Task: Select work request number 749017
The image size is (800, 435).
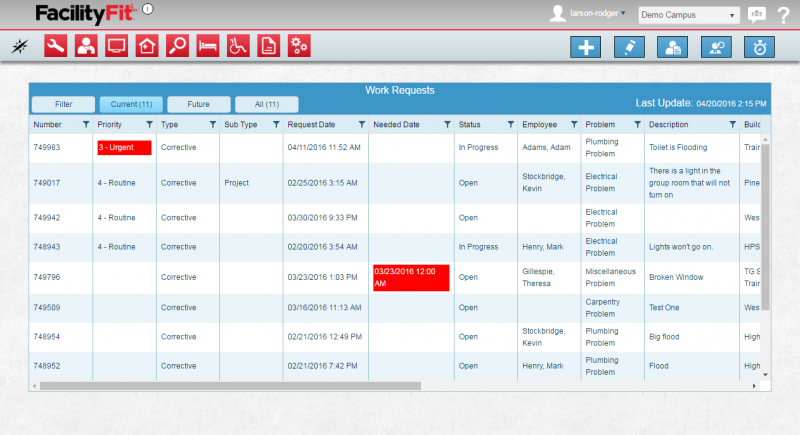Action: pos(47,183)
